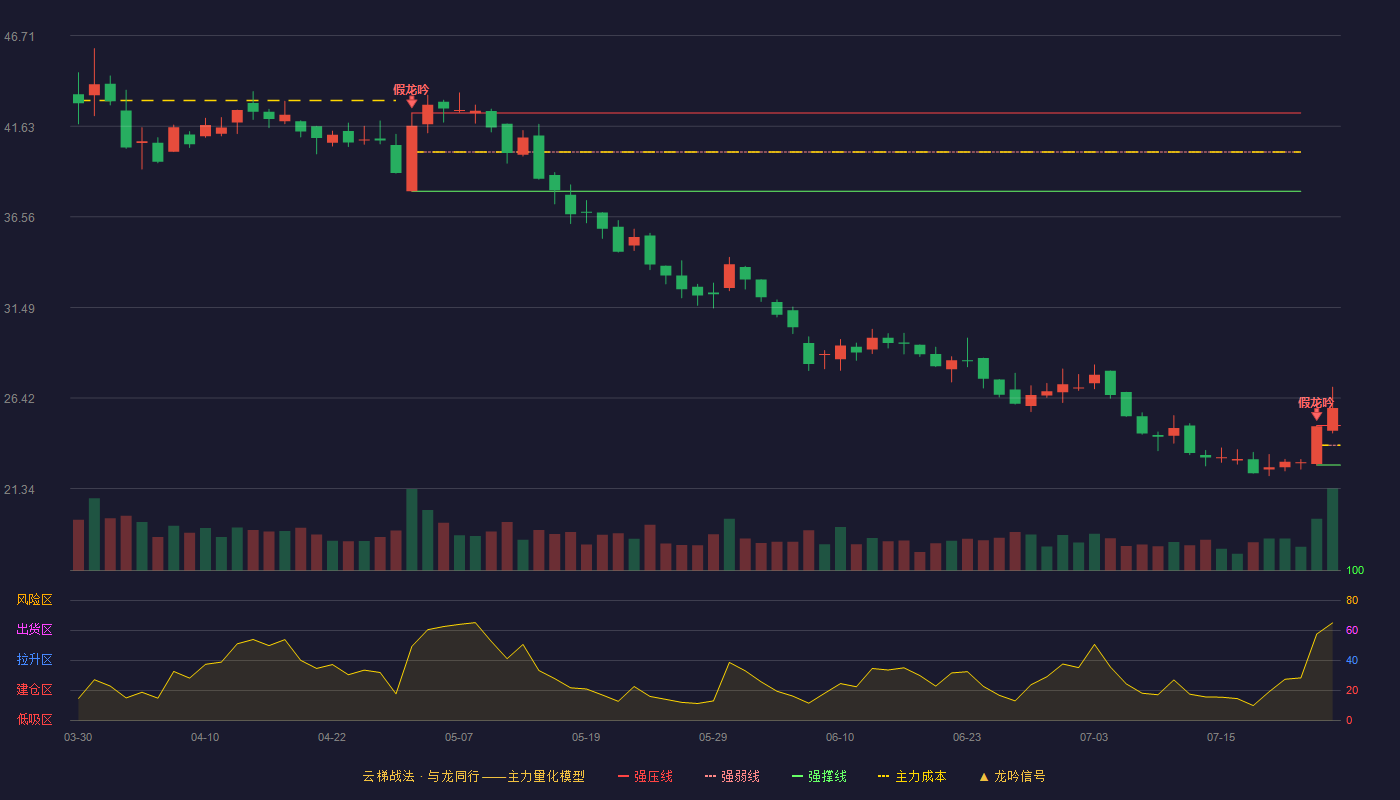Click the 05-19 date axis label

tap(586, 737)
